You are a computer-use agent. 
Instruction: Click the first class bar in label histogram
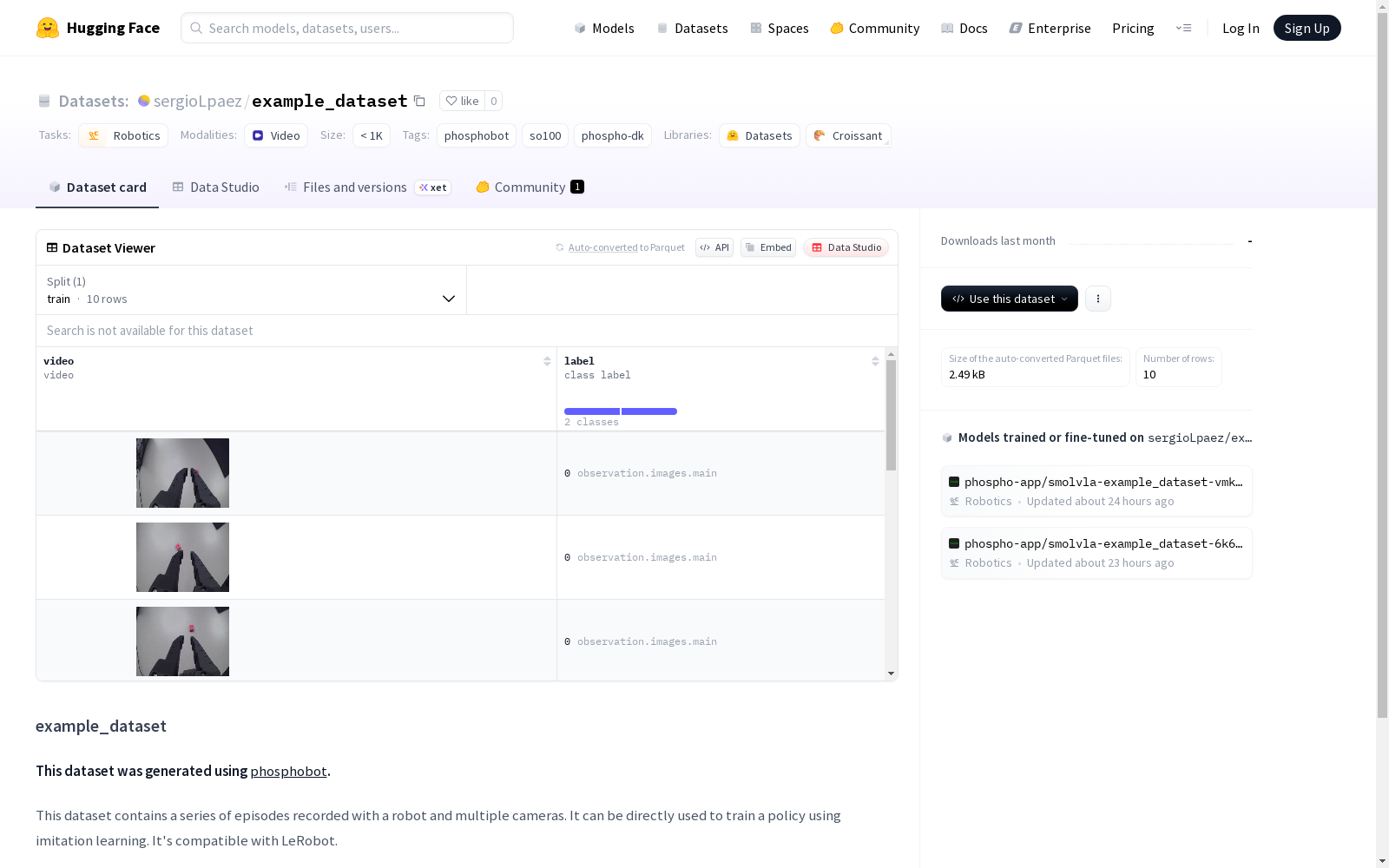click(592, 411)
